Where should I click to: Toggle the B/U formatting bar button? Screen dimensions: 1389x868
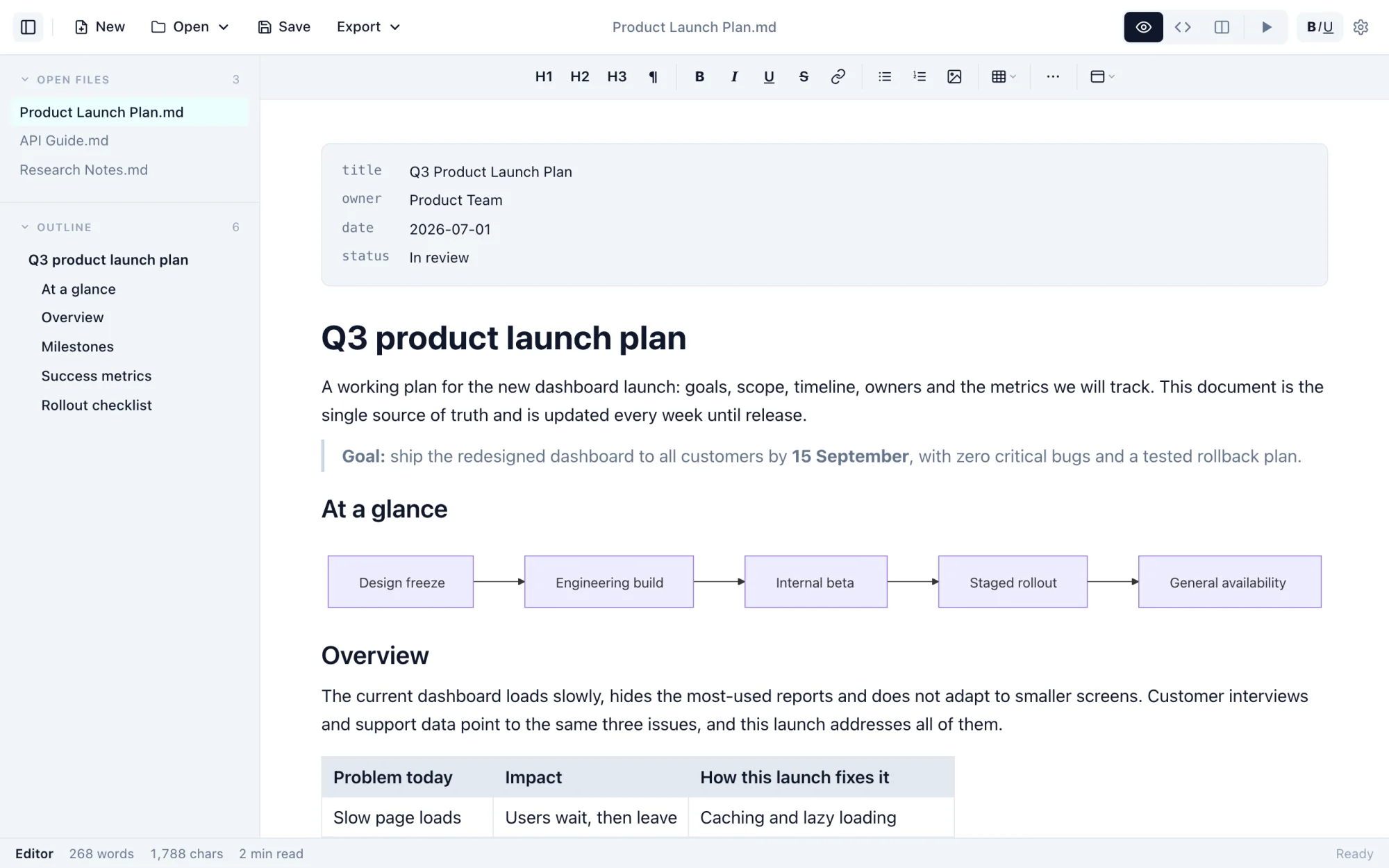point(1320,27)
